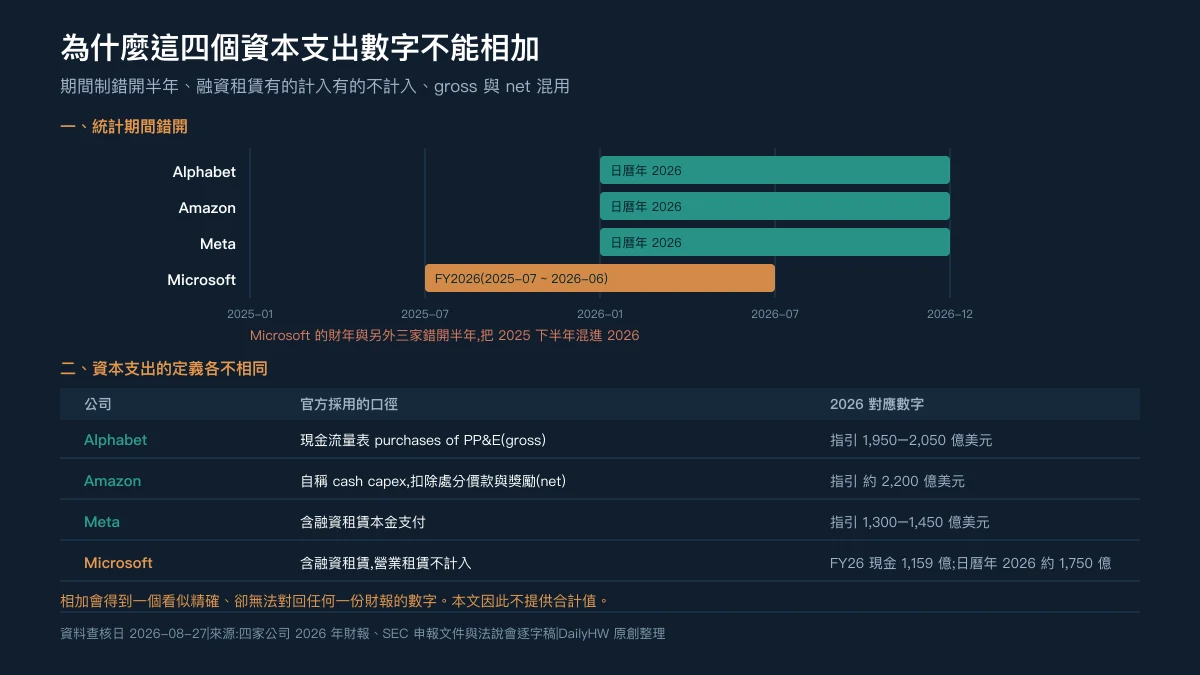This screenshot has height=675, width=1200.
Task: Click the footer source line 資料查核日 2026-08-27
Action: pyautogui.click(x=363, y=634)
